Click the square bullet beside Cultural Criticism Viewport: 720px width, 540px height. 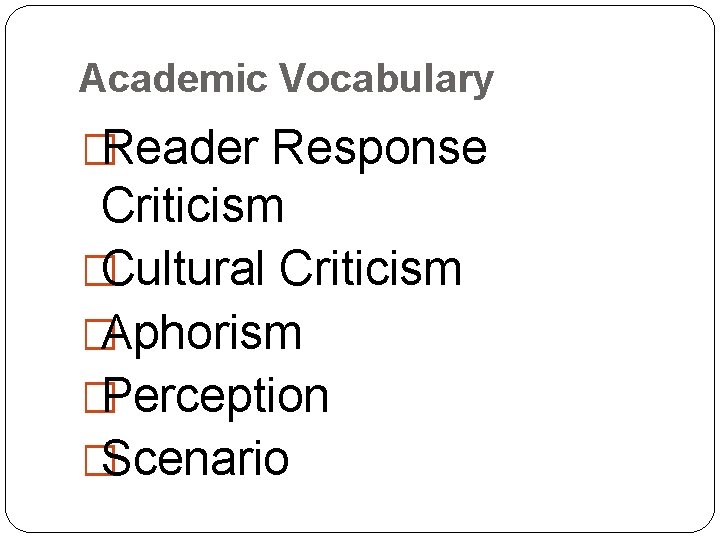point(99,270)
